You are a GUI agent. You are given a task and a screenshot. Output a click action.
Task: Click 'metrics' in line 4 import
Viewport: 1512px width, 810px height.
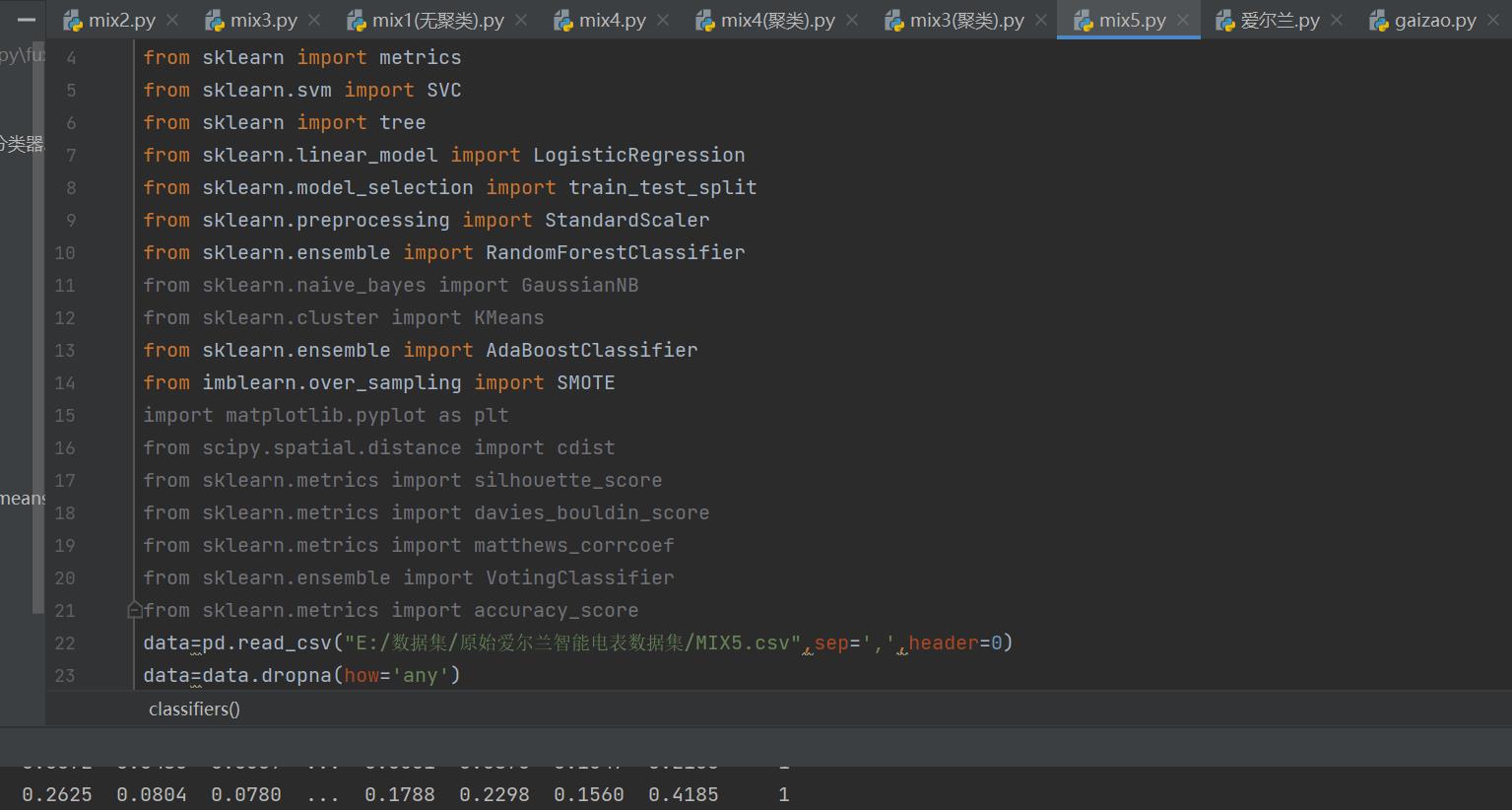(x=421, y=57)
